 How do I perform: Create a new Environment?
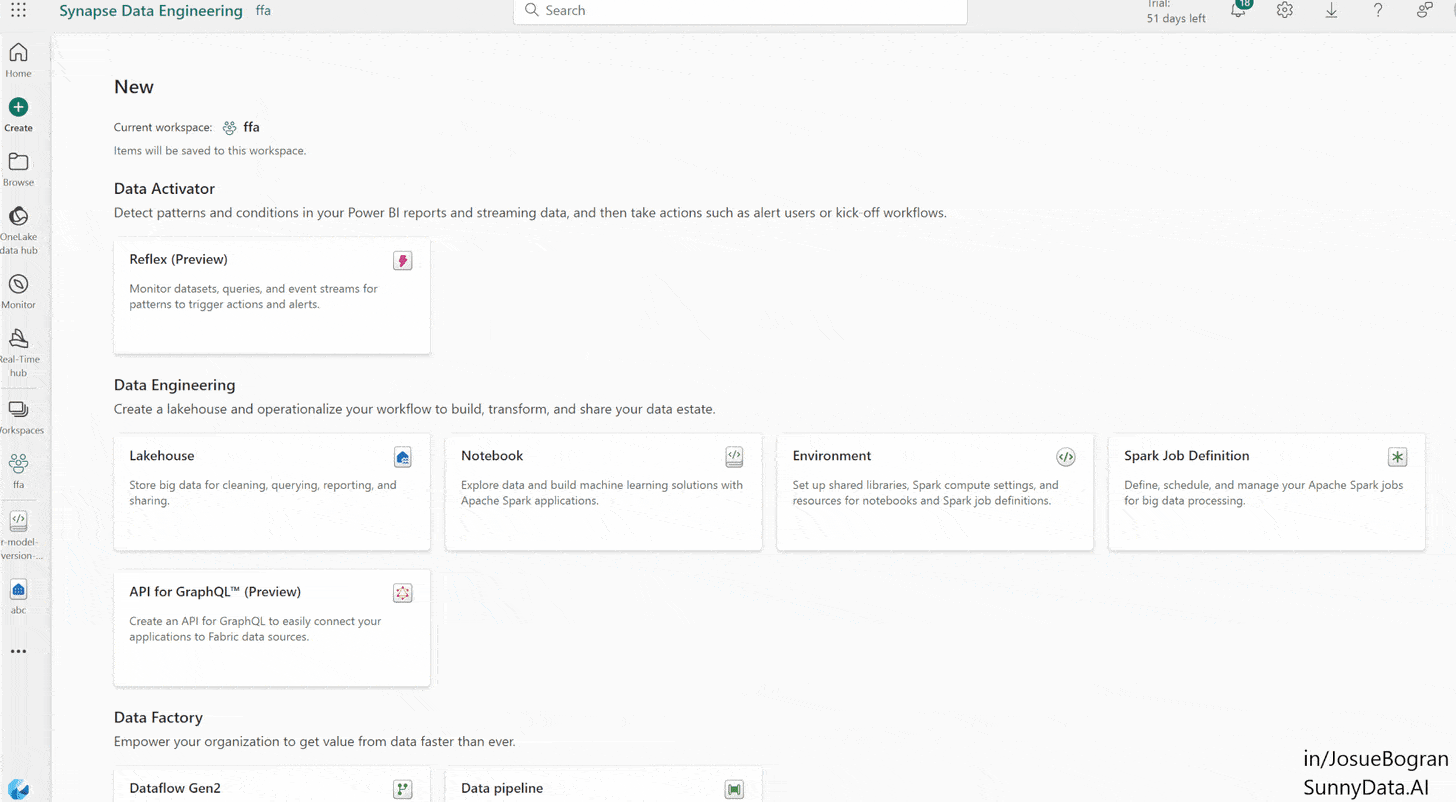click(935, 492)
